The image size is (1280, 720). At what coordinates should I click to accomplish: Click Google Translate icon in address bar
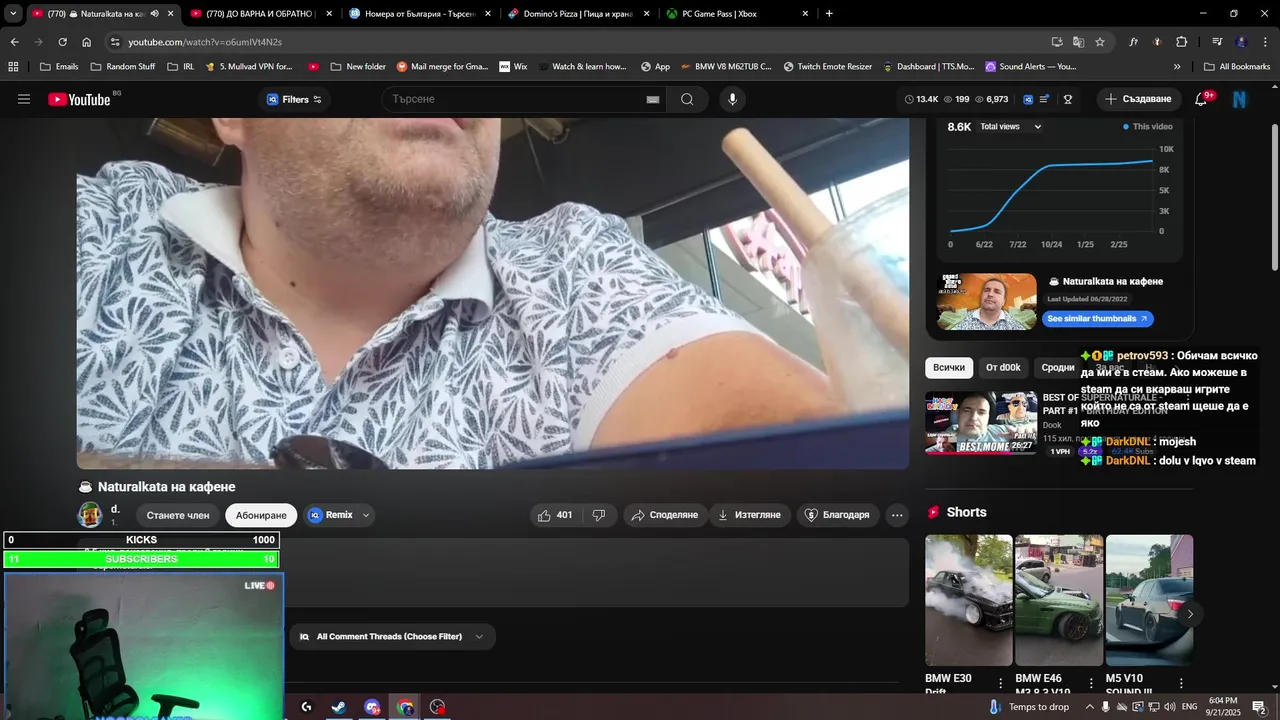(1078, 42)
